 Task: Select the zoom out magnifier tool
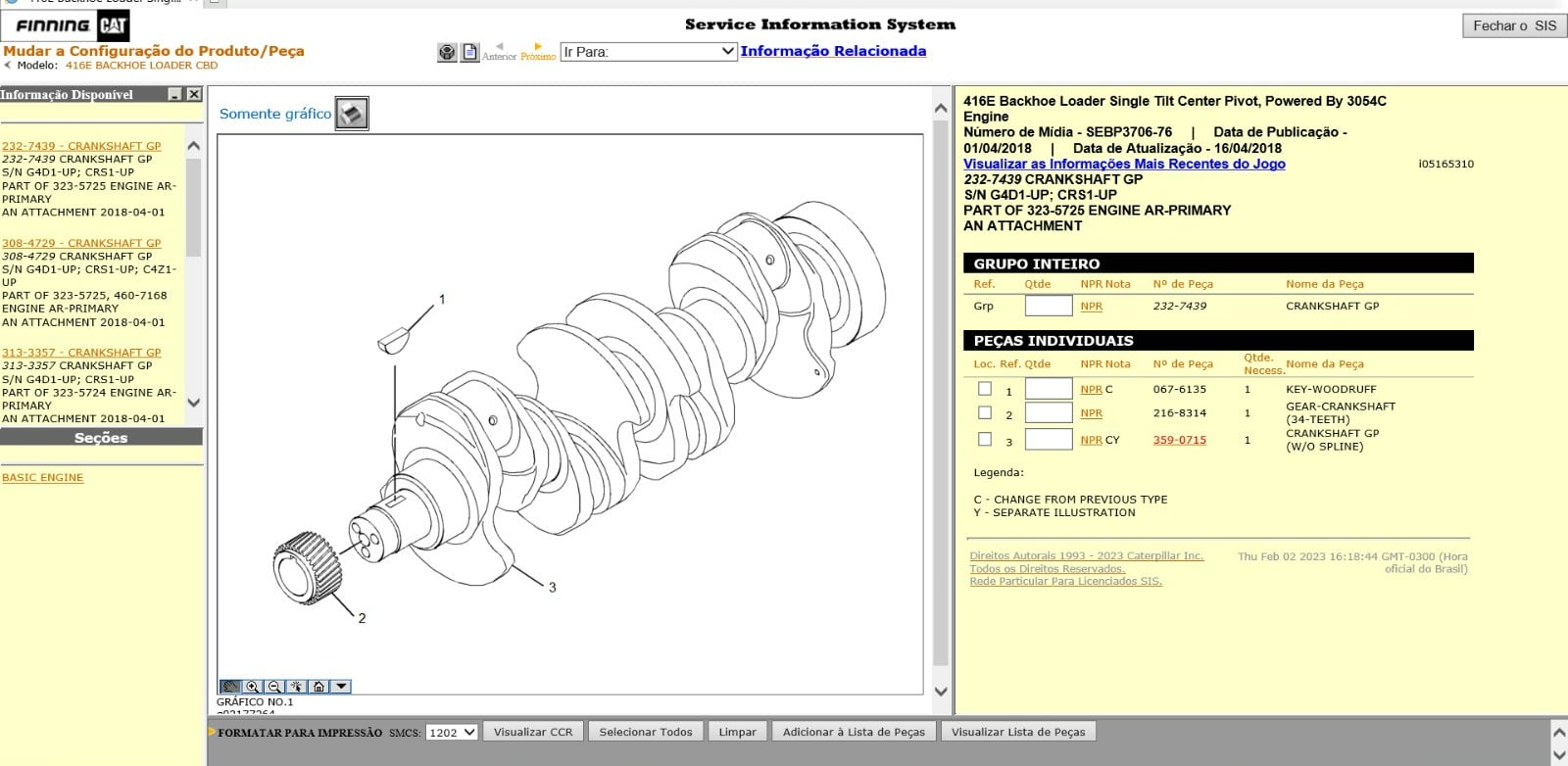[x=275, y=687]
